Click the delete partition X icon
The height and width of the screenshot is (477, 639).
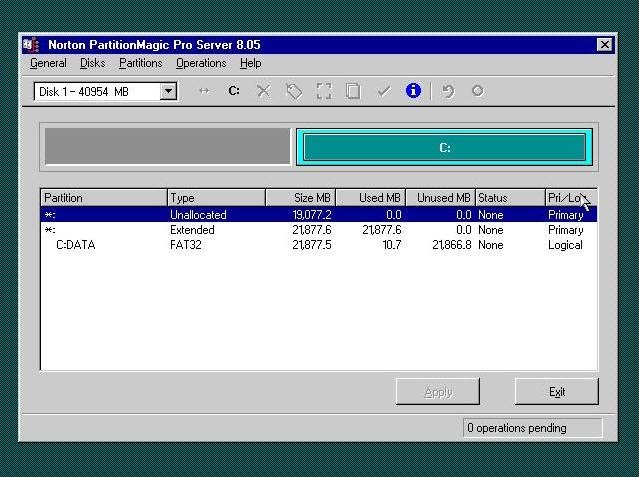(263, 91)
